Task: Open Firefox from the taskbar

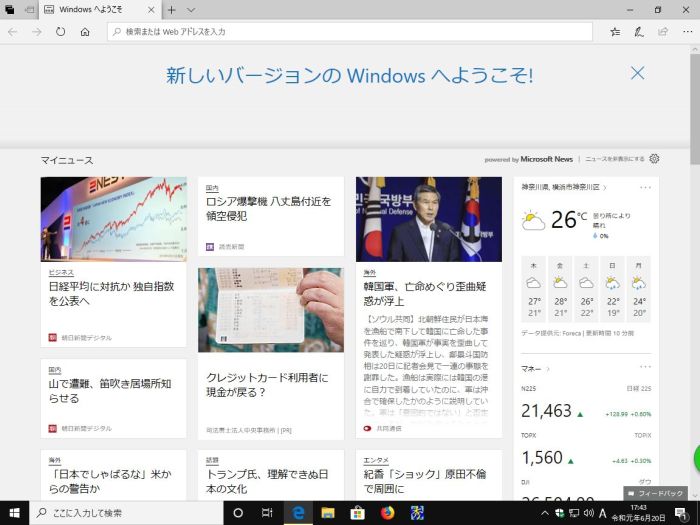Action: [387, 512]
